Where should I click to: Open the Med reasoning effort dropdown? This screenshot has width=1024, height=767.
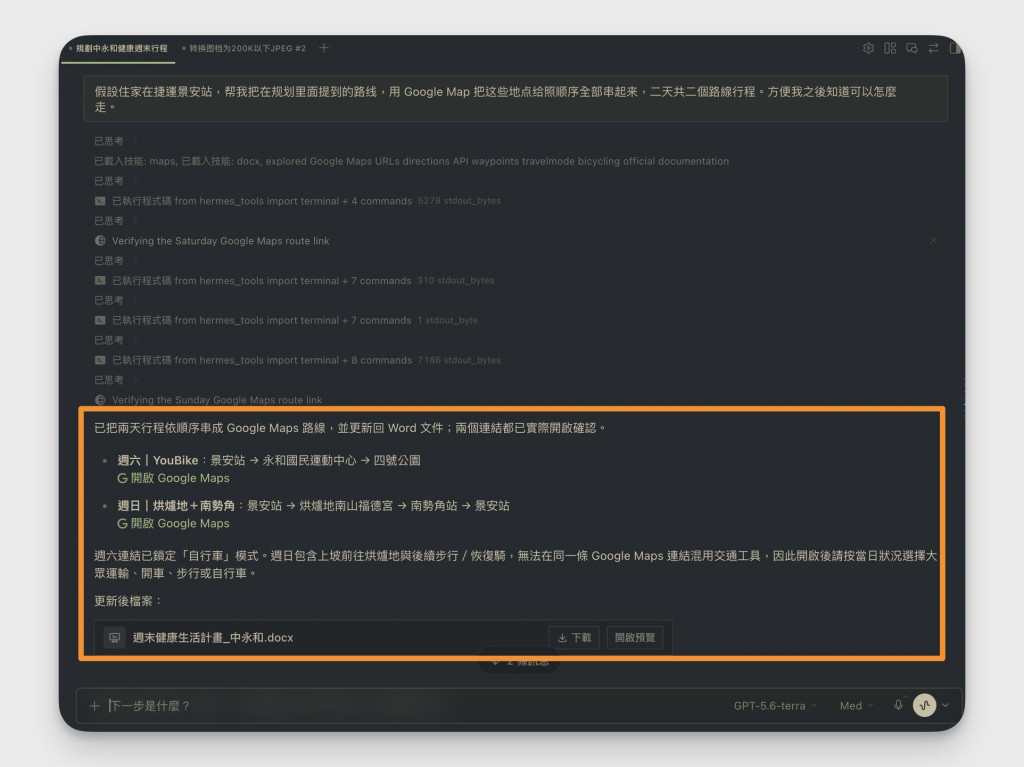click(856, 706)
